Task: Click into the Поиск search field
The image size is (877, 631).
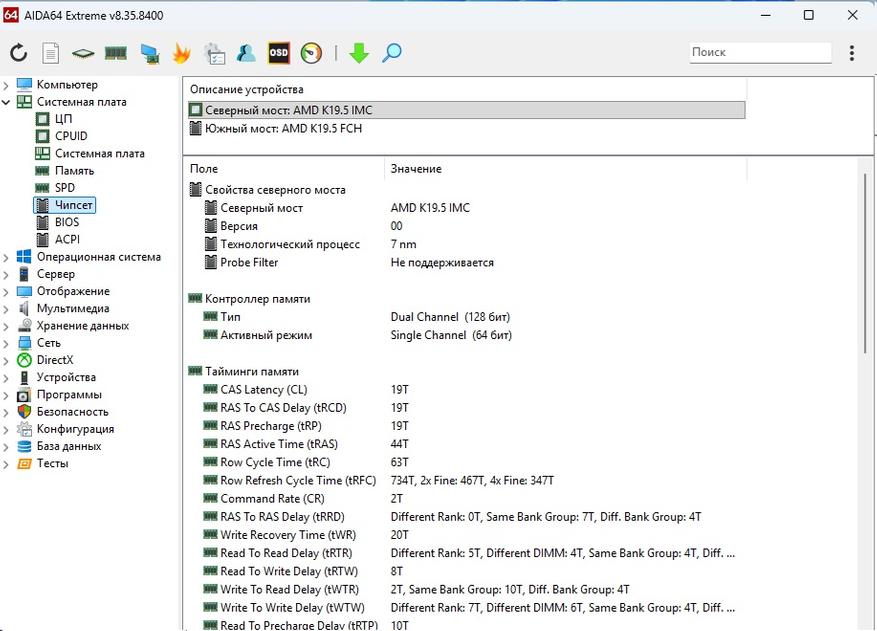Action: [760, 53]
